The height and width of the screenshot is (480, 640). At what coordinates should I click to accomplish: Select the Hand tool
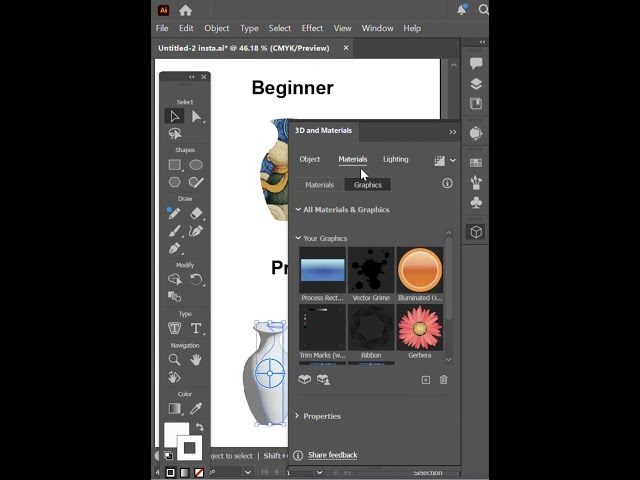pyautogui.click(x=196, y=360)
